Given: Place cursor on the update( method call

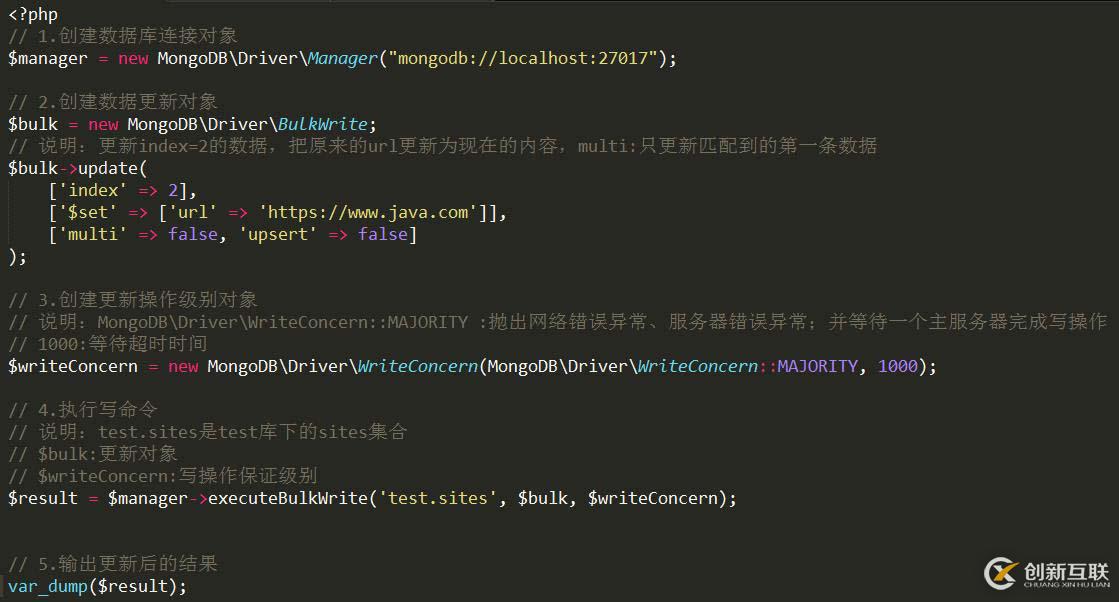Looking at the screenshot, I should click(x=112, y=169).
